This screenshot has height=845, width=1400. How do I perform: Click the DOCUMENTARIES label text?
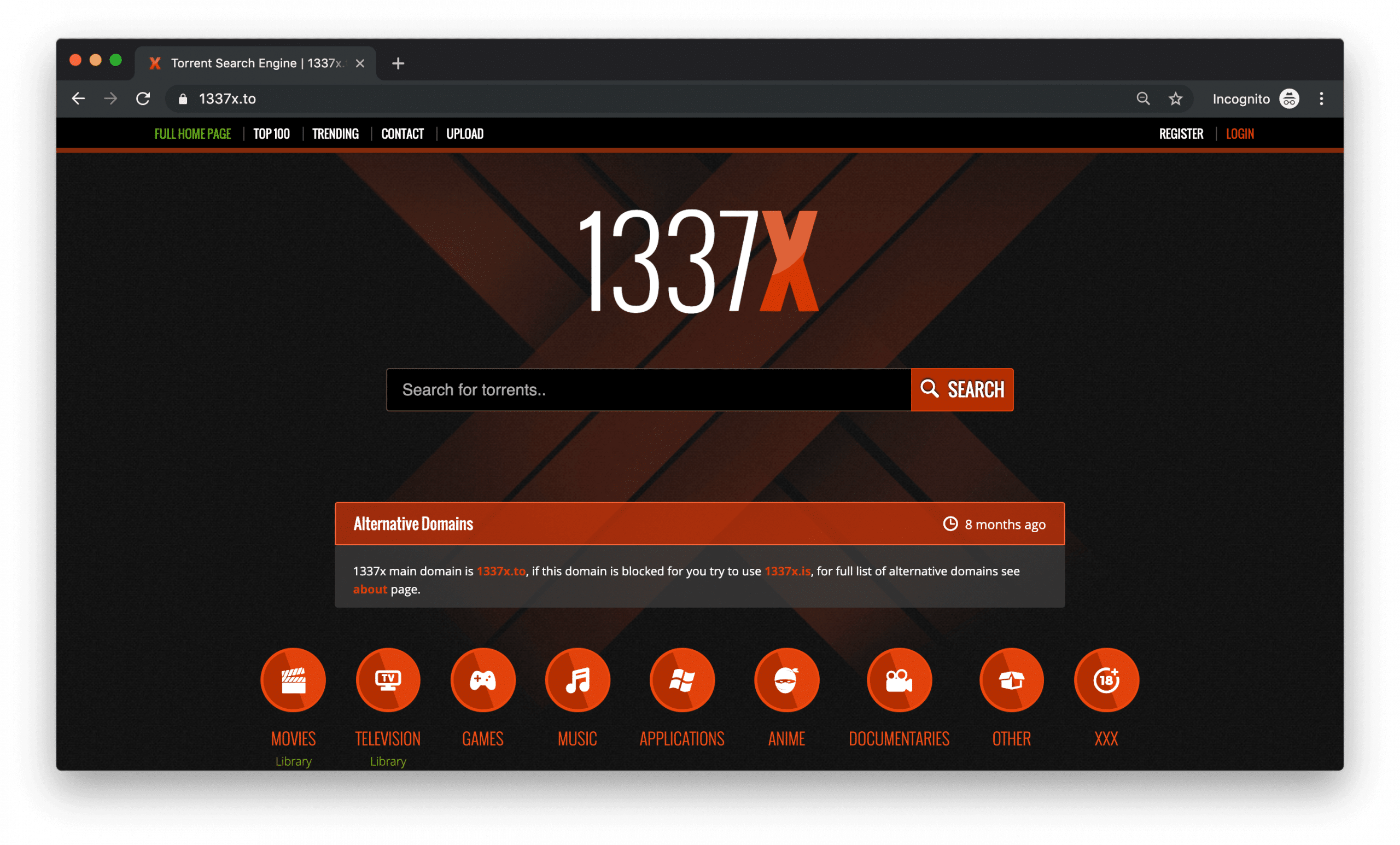click(899, 738)
